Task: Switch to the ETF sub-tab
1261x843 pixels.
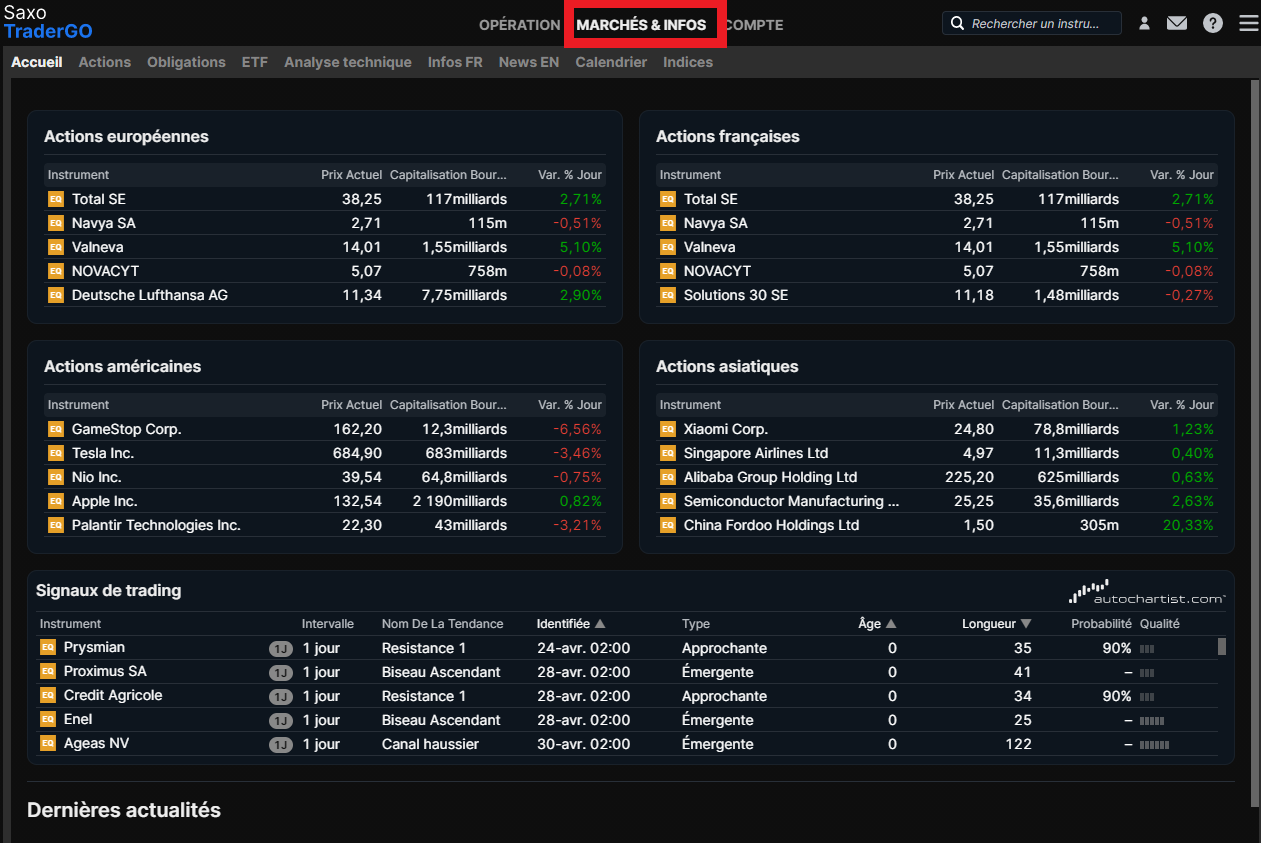Action: 255,62
